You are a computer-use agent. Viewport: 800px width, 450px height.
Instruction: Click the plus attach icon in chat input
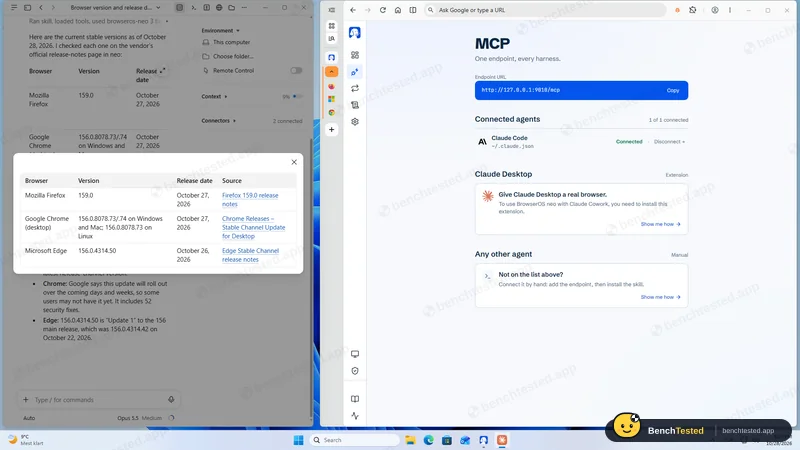(26, 399)
